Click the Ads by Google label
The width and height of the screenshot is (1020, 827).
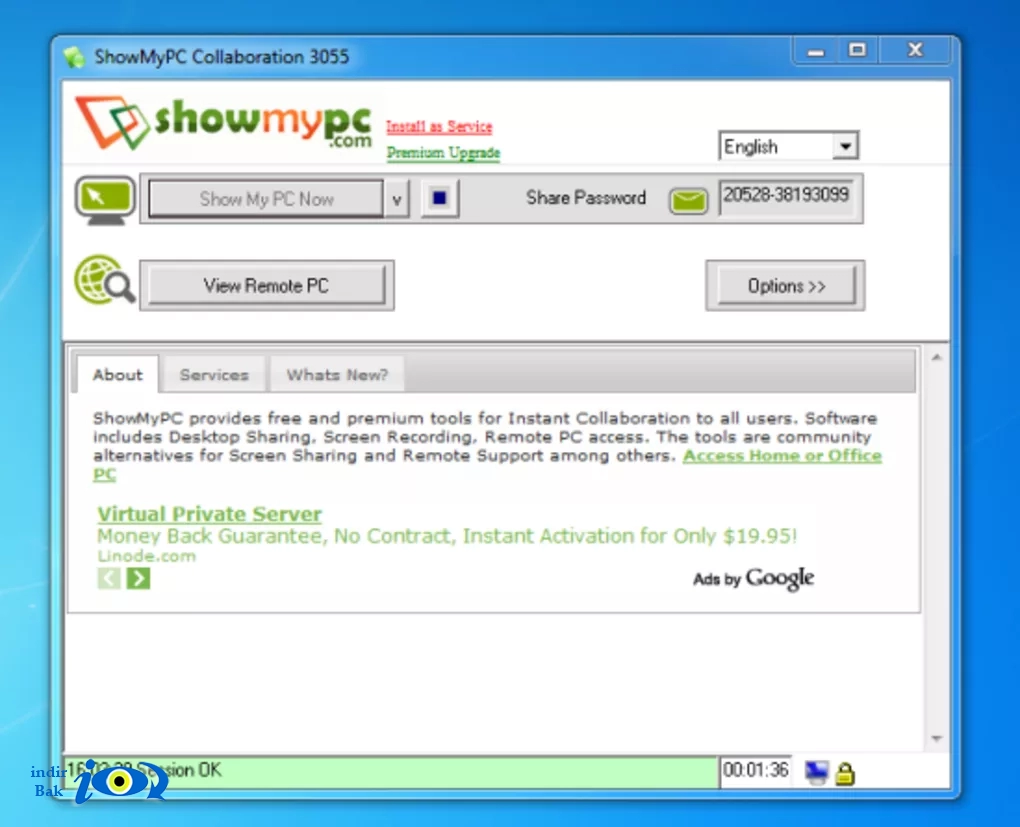point(753,578)
